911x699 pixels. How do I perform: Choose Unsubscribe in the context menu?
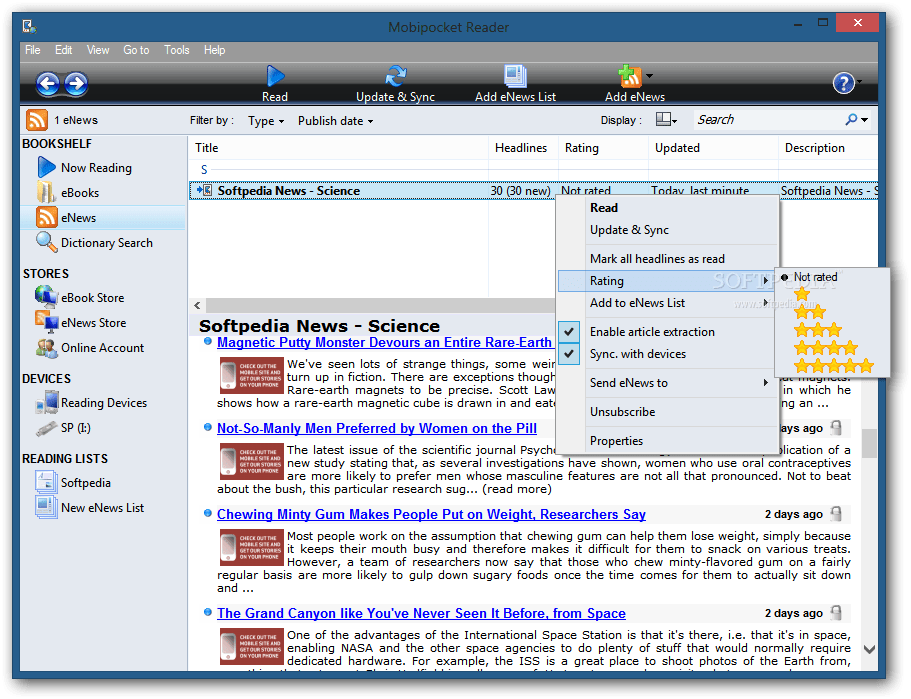pyautogui.click(x=668, y=413)
